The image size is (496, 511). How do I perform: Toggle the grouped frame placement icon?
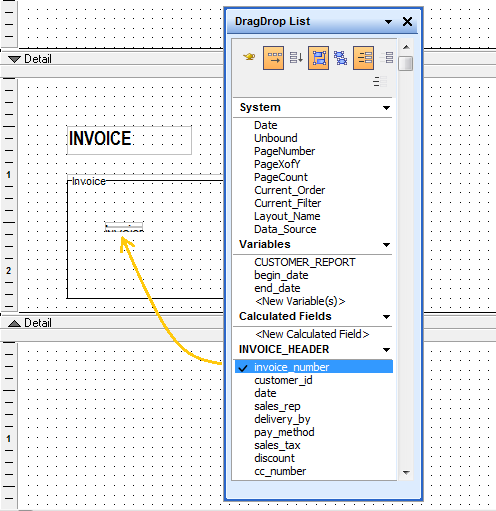tap(318, 58)
